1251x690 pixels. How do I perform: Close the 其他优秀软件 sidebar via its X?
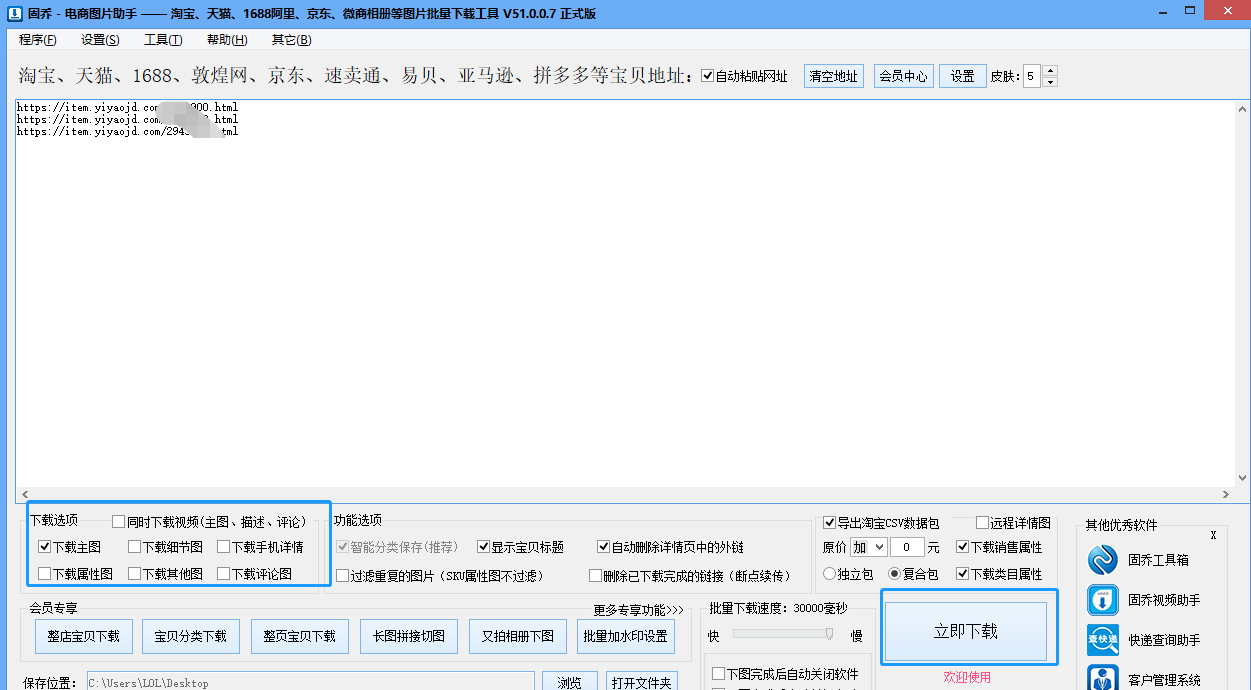(x=1213, y=535)
